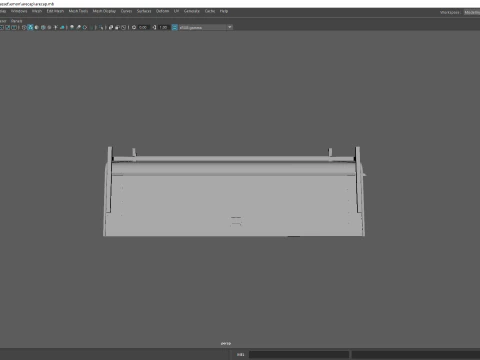The image size is (480, 360).
Task: Toggle motion blur icon
Action: 78,27
